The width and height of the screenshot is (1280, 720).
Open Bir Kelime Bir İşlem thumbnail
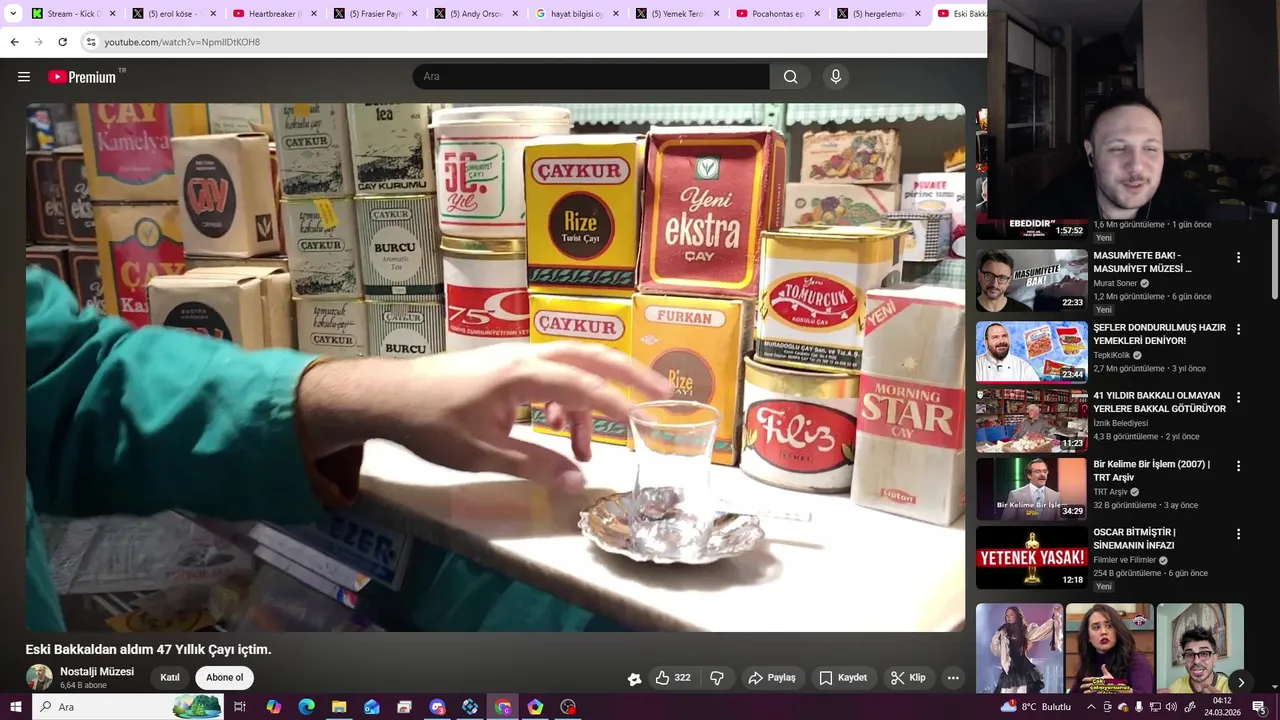[1031, 489]
